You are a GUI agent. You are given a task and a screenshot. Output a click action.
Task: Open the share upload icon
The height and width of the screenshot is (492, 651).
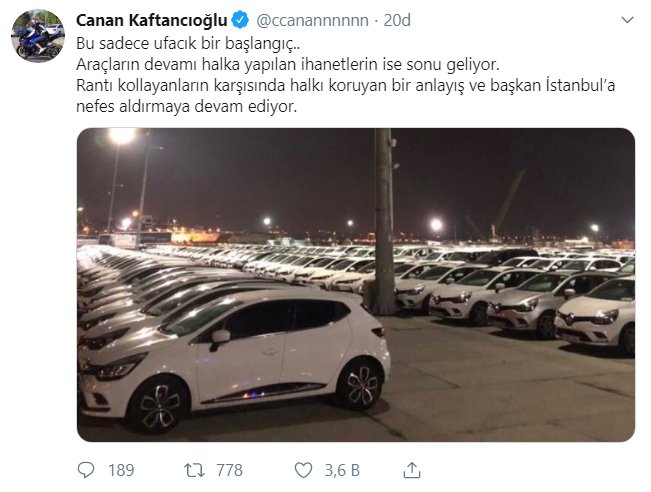tap(411, 470)
